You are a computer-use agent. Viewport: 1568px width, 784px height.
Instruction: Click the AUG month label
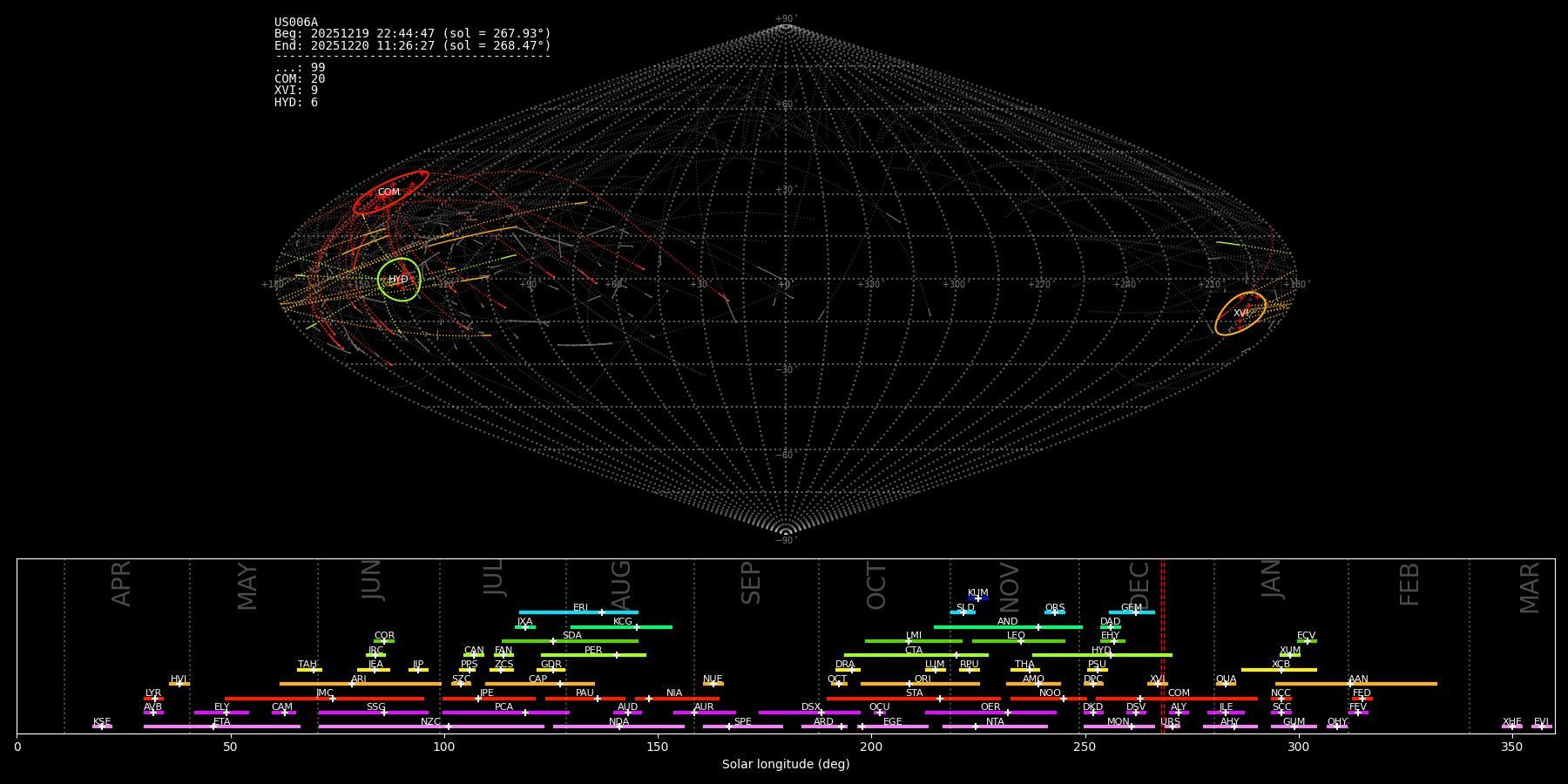[620, 585]
